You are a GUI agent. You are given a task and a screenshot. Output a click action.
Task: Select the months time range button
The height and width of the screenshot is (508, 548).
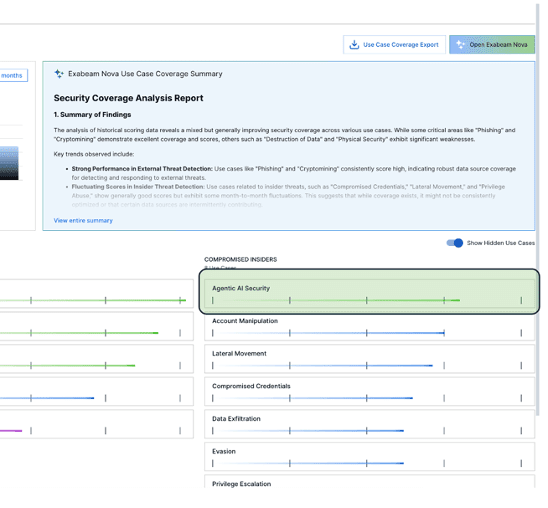click(x=13, y=75)
